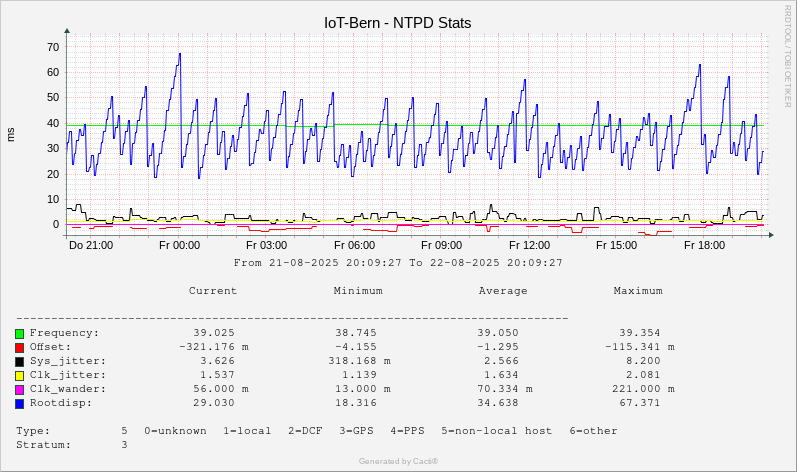
Task: Click Rootdisp maximum value 67.371
Action: 639,403
